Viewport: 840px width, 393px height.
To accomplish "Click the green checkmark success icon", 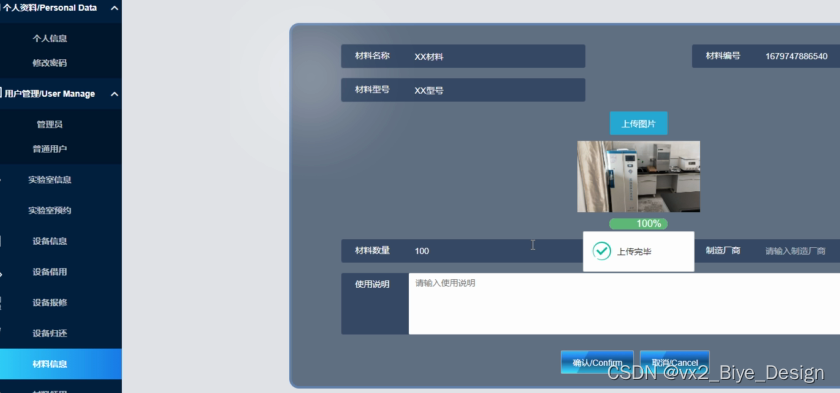I will pyautogui.click(x=602, y=251).
